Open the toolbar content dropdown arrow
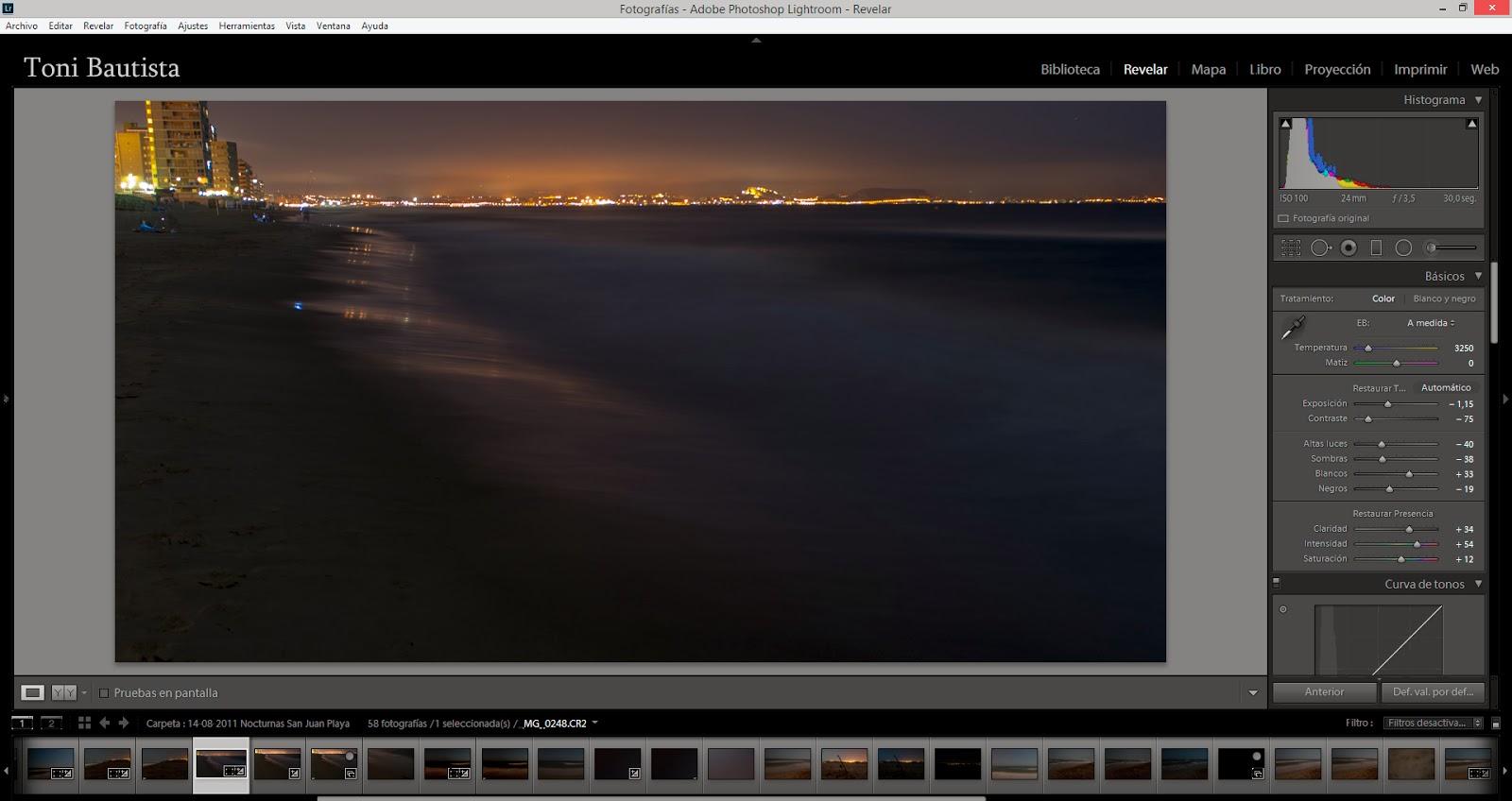Image resolution: width=1512 pixels, height=801 pixels. point(1253,692)
